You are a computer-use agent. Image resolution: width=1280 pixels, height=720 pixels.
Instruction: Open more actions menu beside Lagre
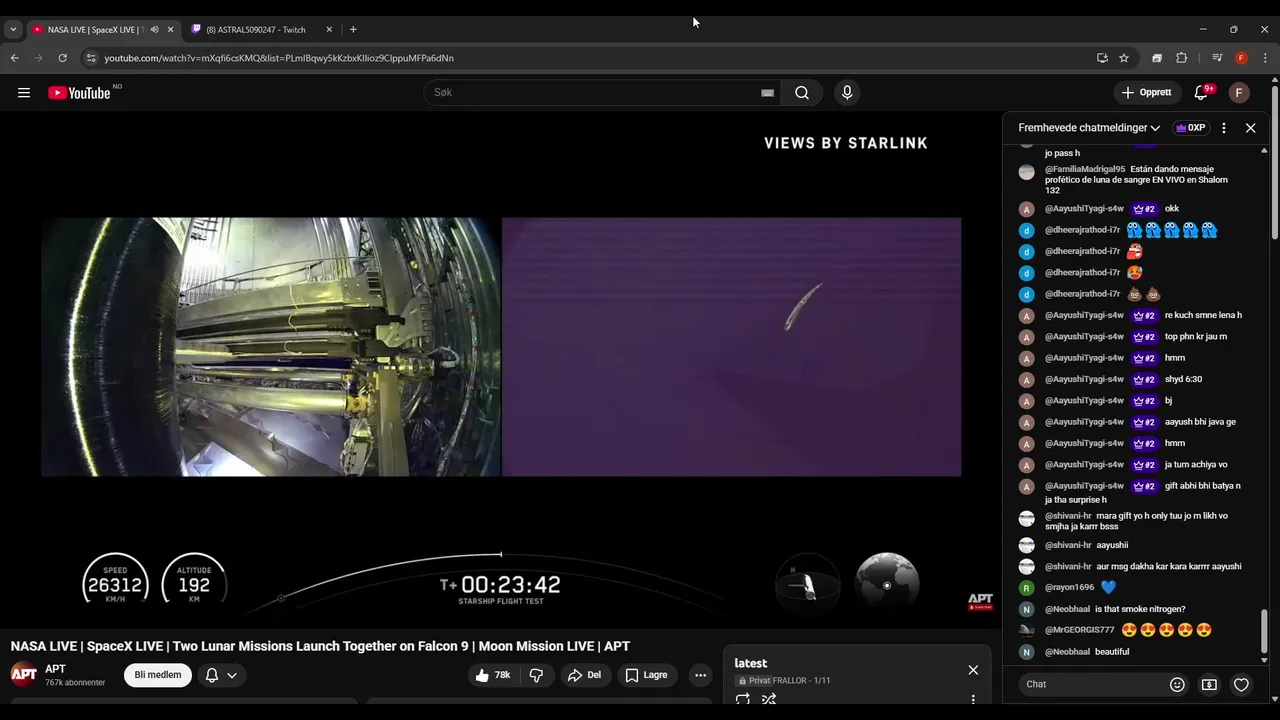point(700,675)
